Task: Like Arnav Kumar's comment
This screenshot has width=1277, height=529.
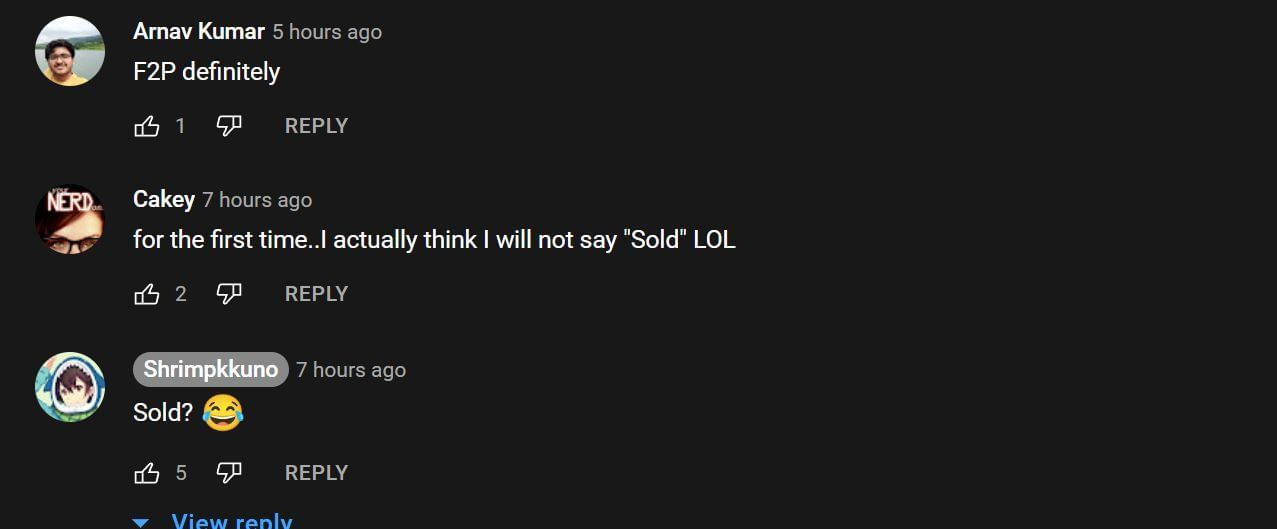Action: pyautogui.click(x=147, y=126)
